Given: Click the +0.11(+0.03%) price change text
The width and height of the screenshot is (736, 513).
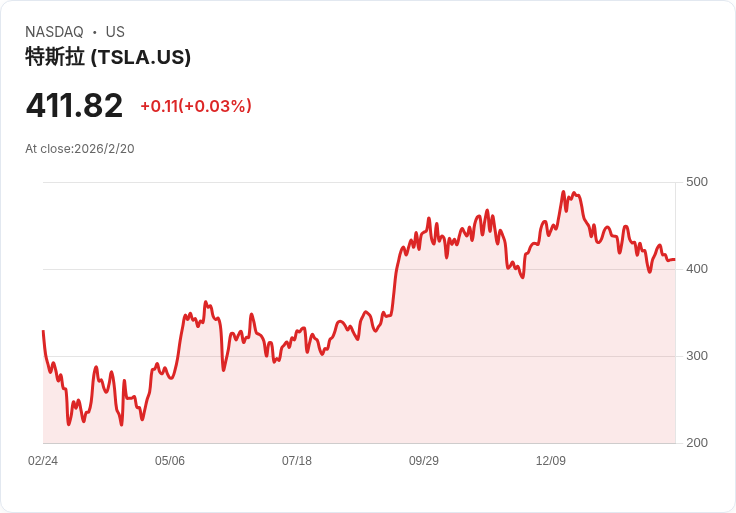Looking at the screenshot, I should [196, 106].
